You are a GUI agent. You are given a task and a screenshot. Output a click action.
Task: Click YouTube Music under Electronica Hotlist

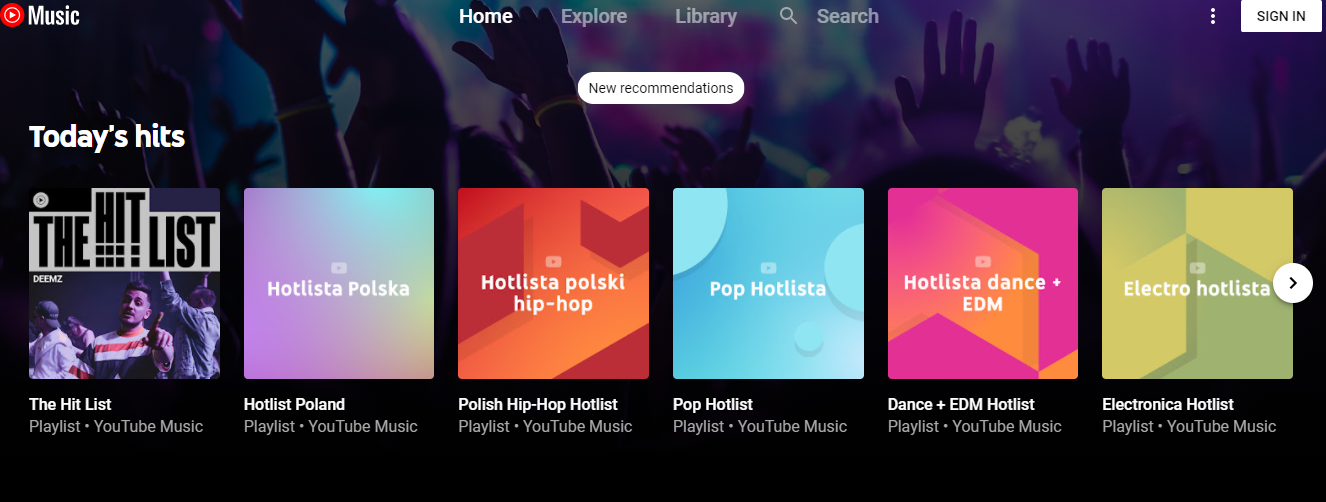coord(1222,426)
